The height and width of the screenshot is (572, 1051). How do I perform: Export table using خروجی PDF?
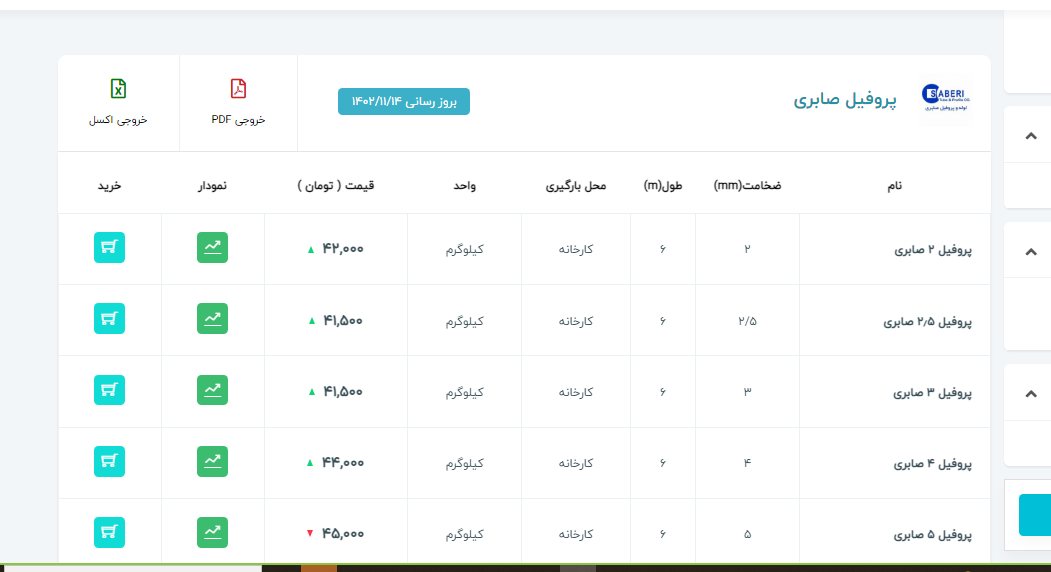238,102
